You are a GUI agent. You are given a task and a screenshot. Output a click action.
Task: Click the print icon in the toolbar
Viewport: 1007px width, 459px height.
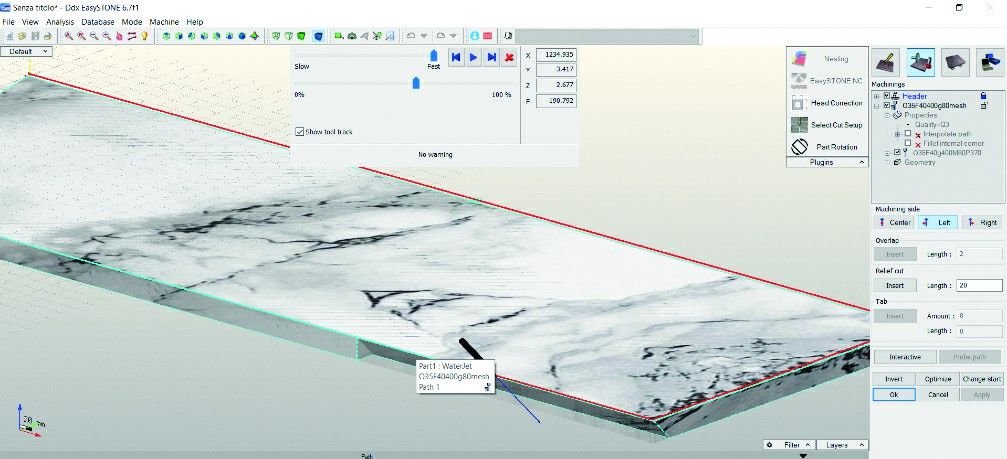point(47,36)
